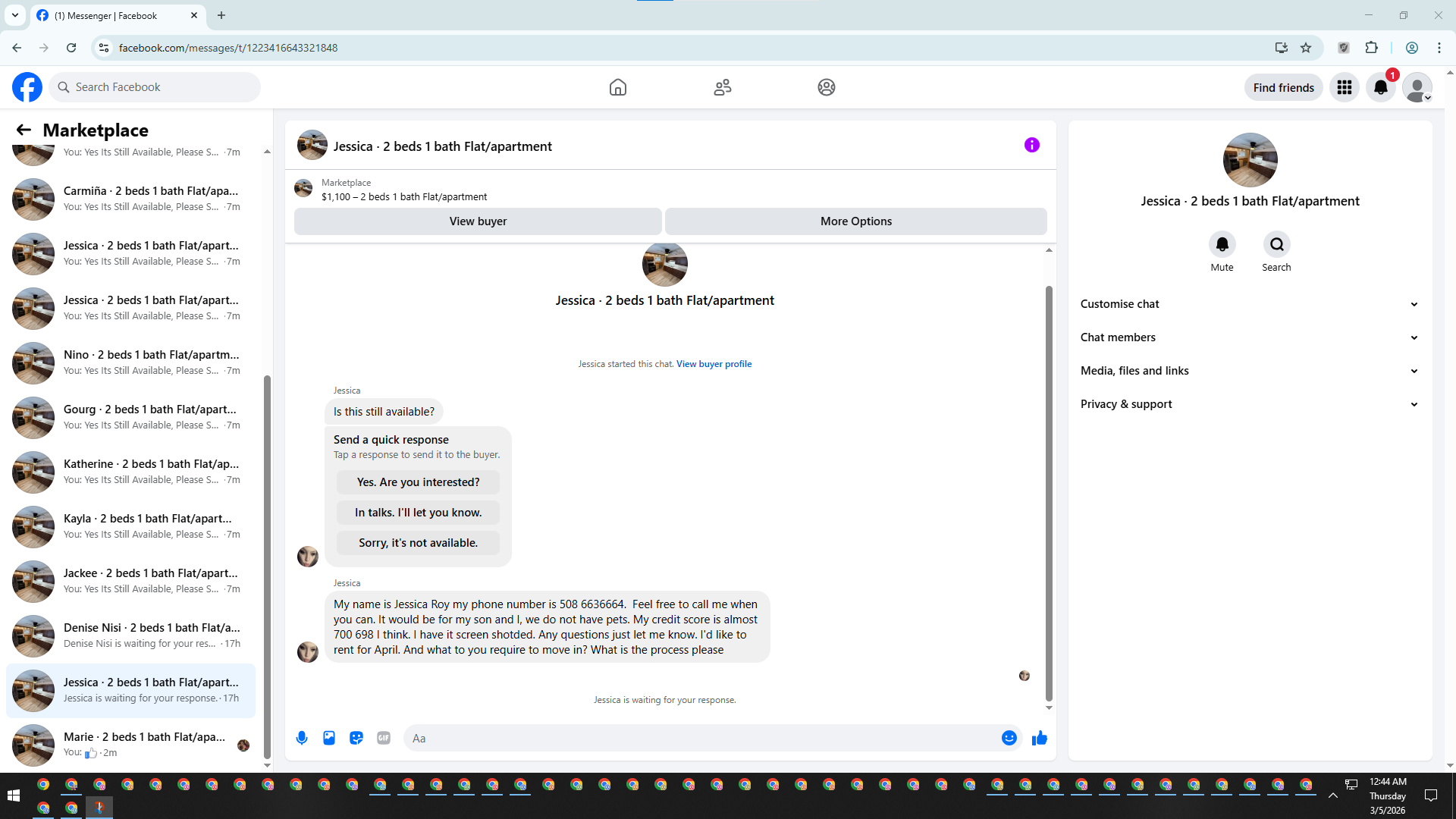Viewport: 1456px width, 819px height.
Task: Open Jackee's apartment conversation
Action: pyautogui.click(x=130, y=581)
